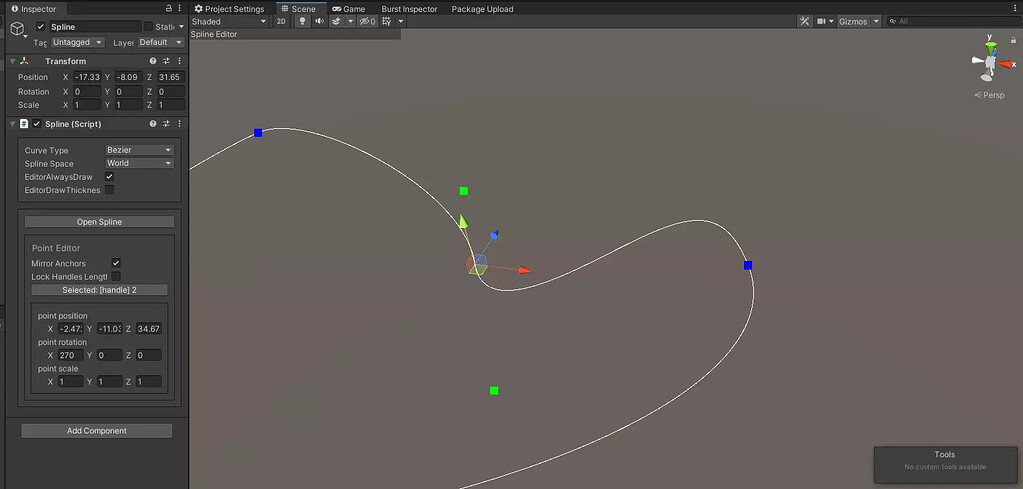
Task: Enable EditorDrawThickness checkbox
Action: click(x=110, y=190)
